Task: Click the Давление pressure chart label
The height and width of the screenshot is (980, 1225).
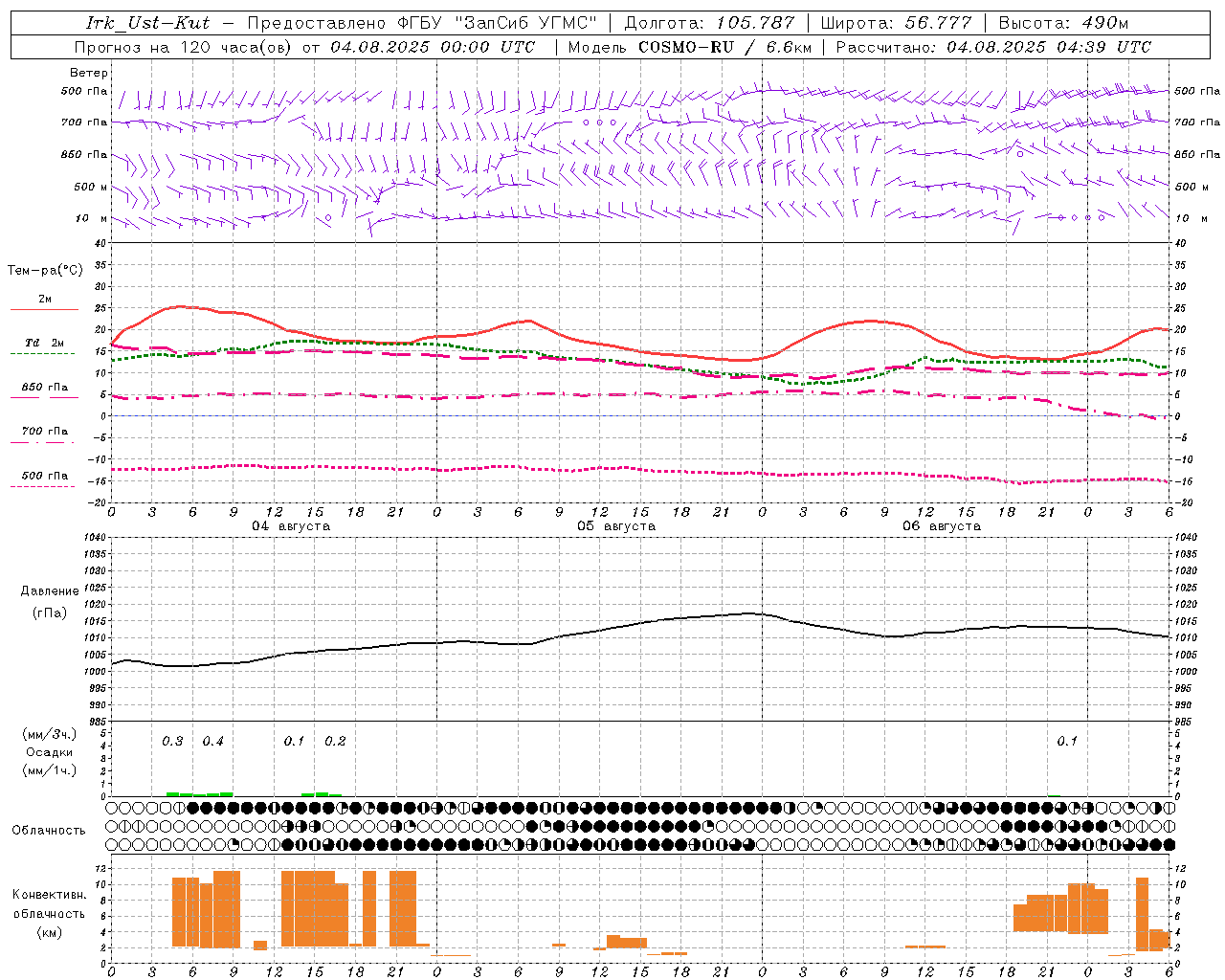Action: (x=49, y=591)
